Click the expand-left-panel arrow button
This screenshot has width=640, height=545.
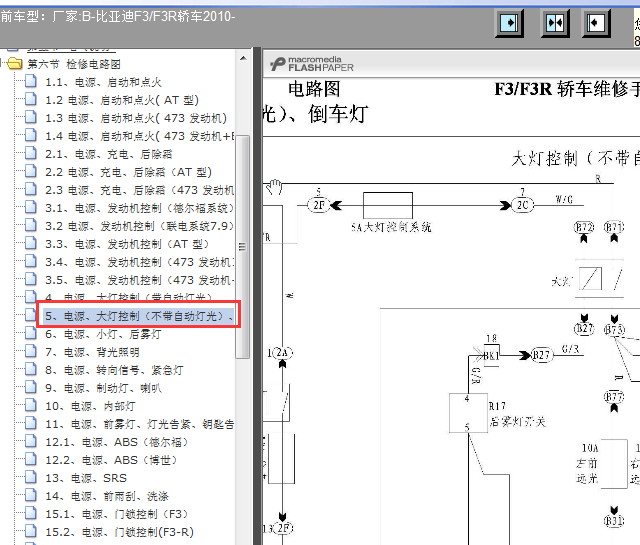click(x=509, y=23)
